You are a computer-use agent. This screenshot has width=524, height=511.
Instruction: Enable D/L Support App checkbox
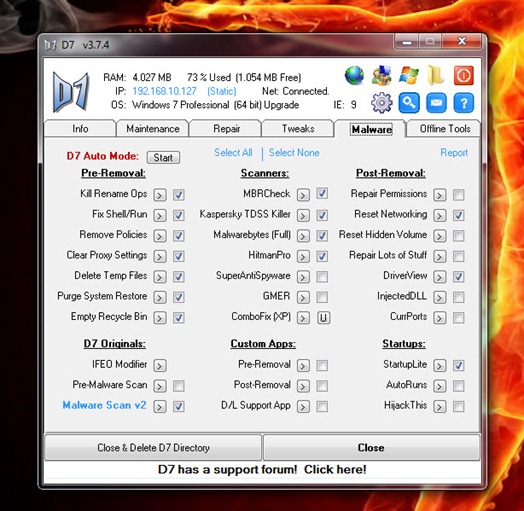point(322,406)
